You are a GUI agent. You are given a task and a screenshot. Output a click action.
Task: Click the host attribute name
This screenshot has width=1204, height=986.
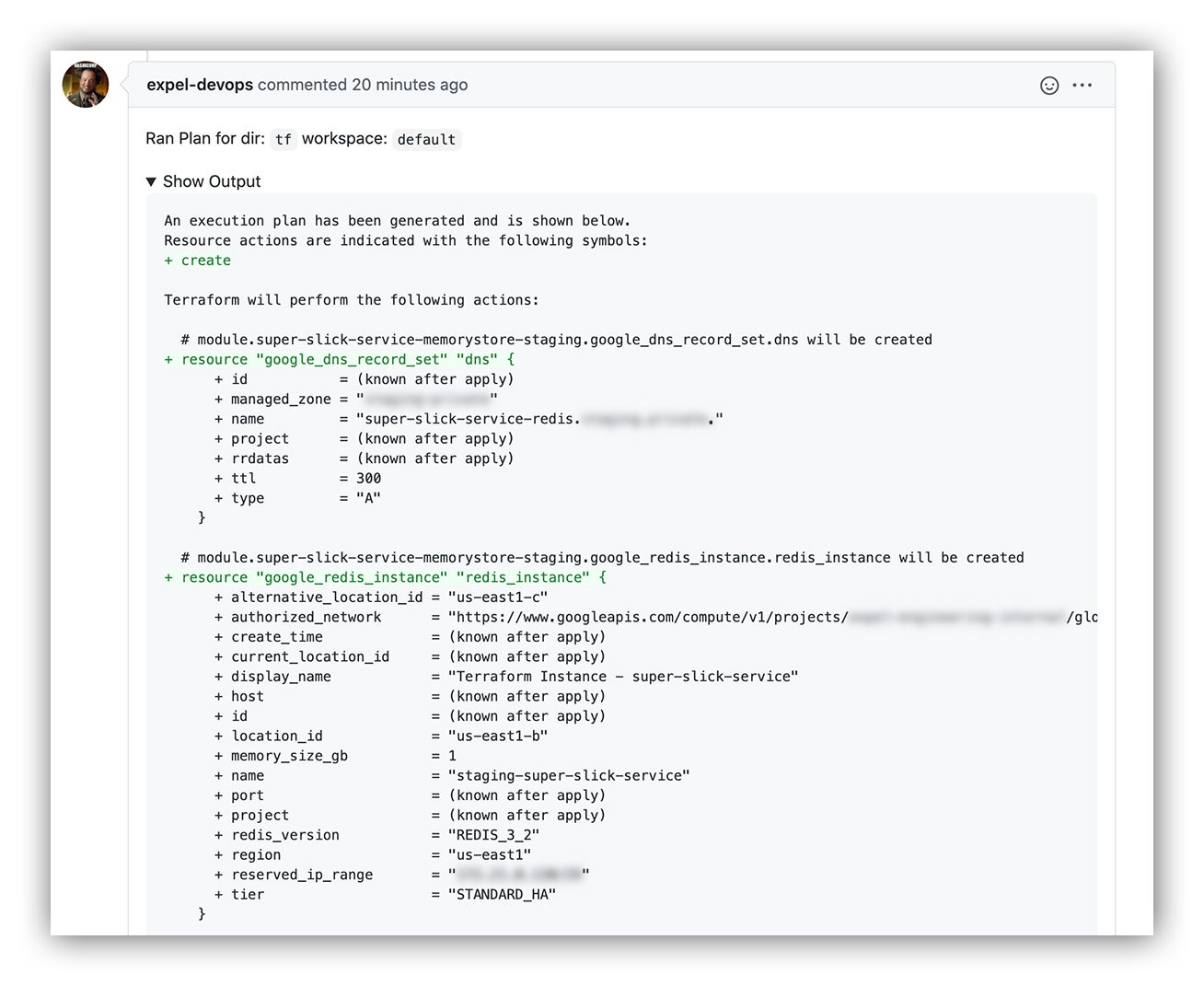[248, 696]
